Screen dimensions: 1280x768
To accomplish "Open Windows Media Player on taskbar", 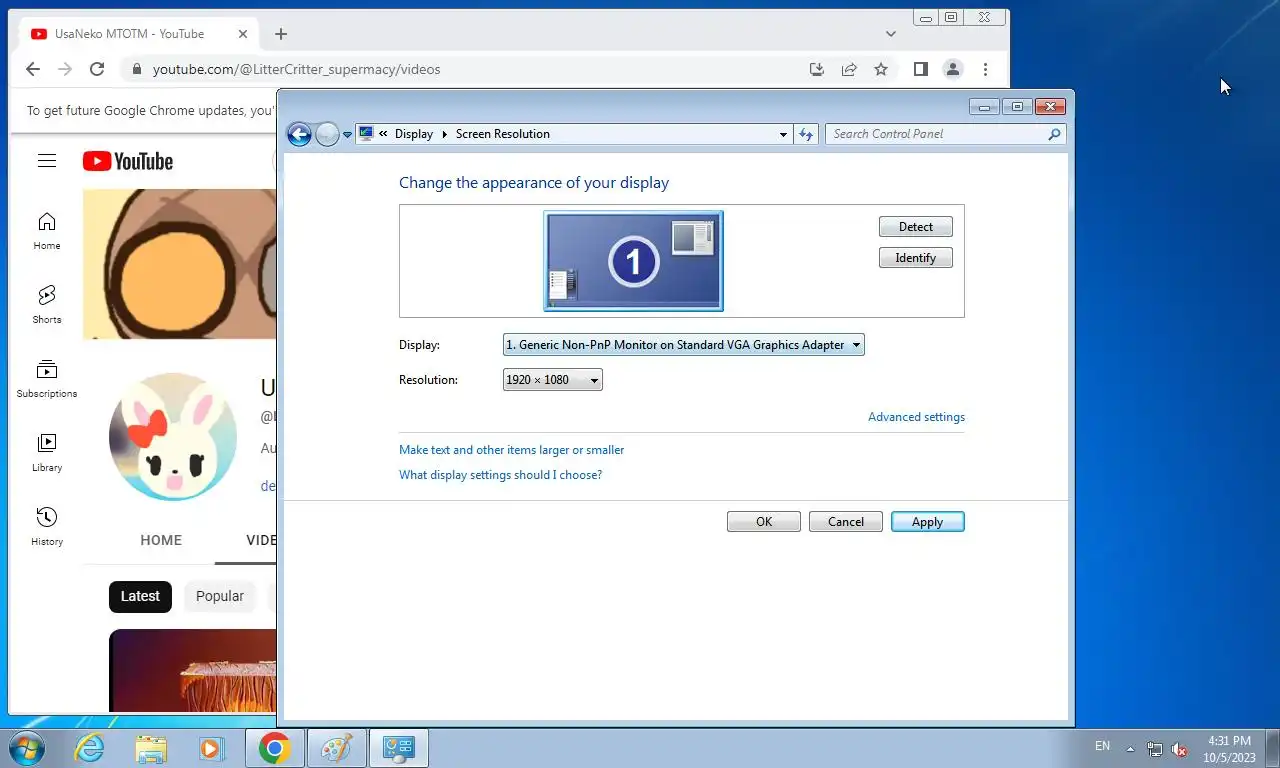I will pyautogui.click(x=211, y=748).
